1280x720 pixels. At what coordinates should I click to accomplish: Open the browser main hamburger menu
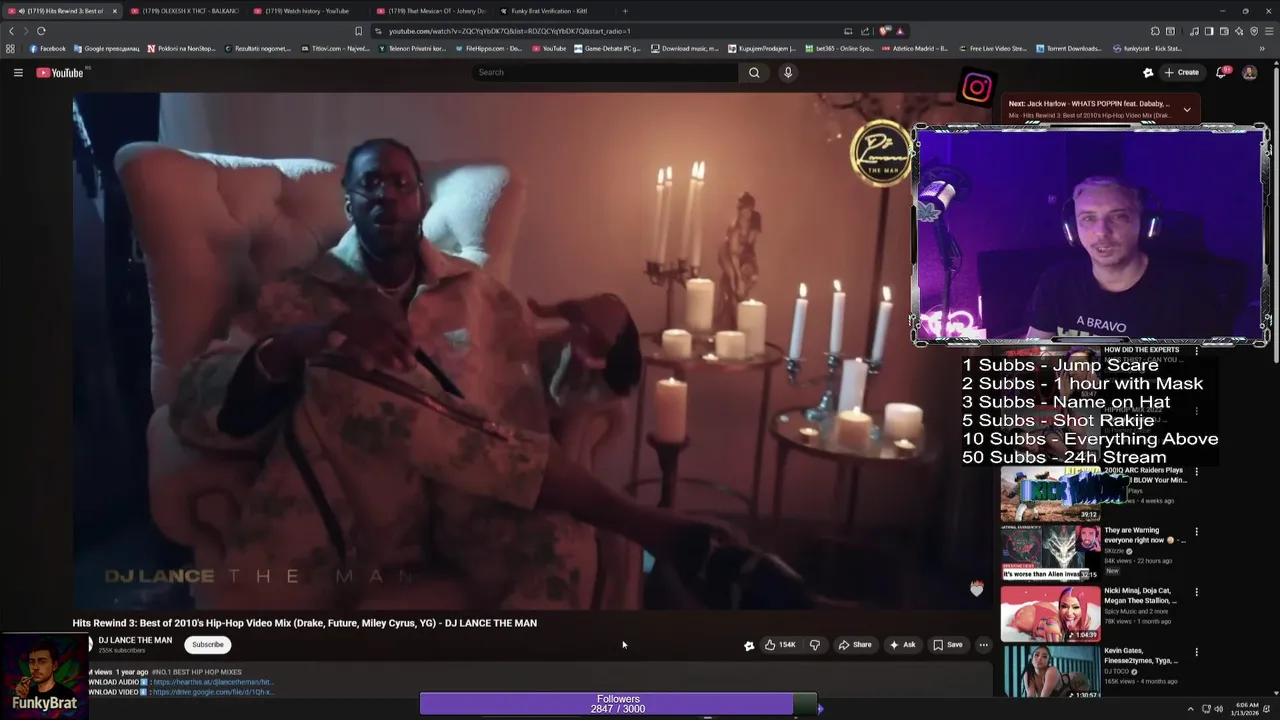click(x=1269, y=31)
